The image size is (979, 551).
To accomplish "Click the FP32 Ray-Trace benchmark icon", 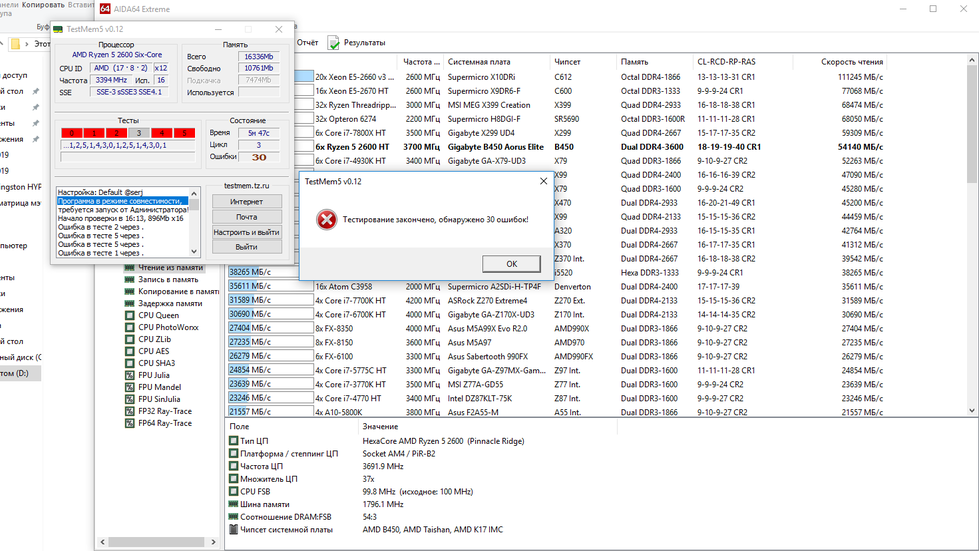I will (x=129, y=411).
